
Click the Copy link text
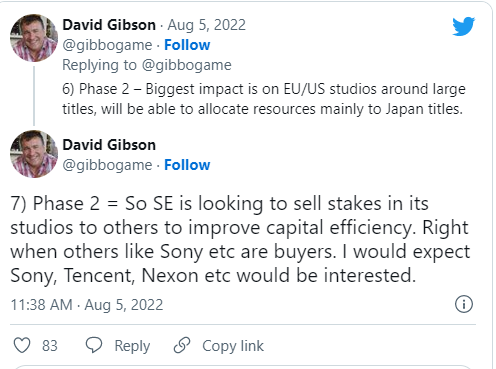pos(233,346)
